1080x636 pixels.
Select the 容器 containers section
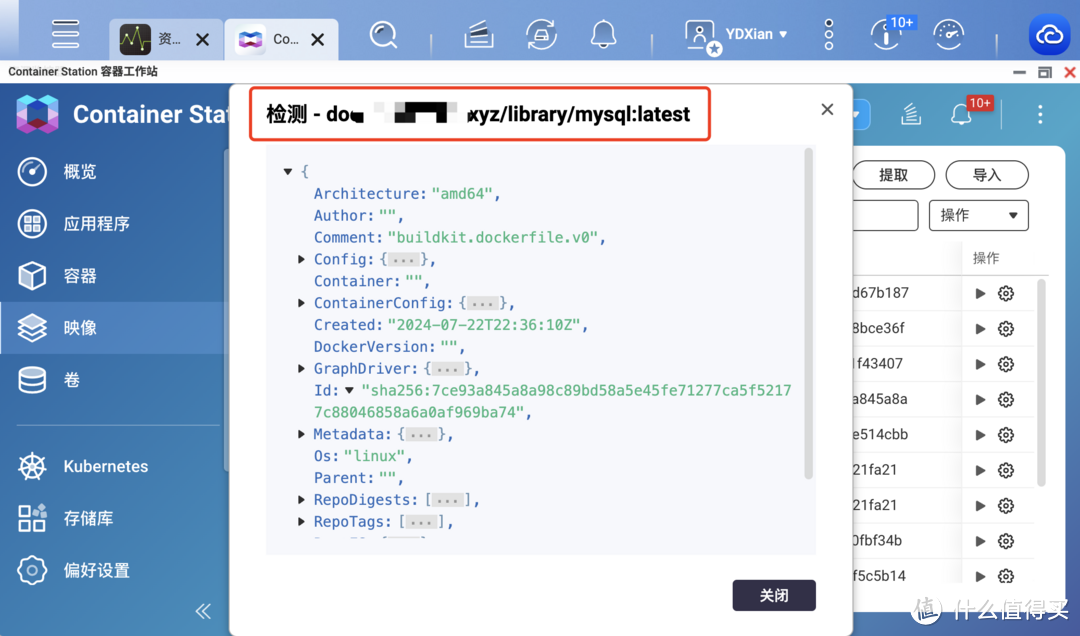(85, 275)
